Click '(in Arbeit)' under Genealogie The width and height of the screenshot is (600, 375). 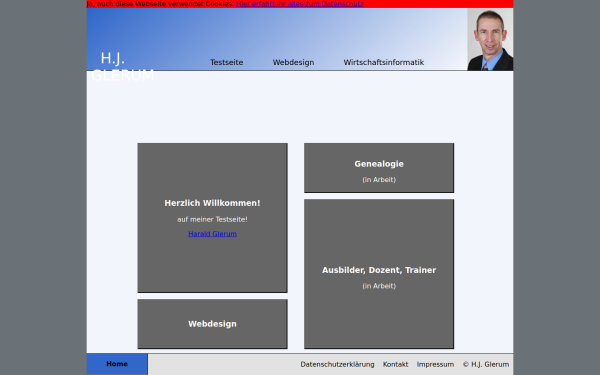379,180
